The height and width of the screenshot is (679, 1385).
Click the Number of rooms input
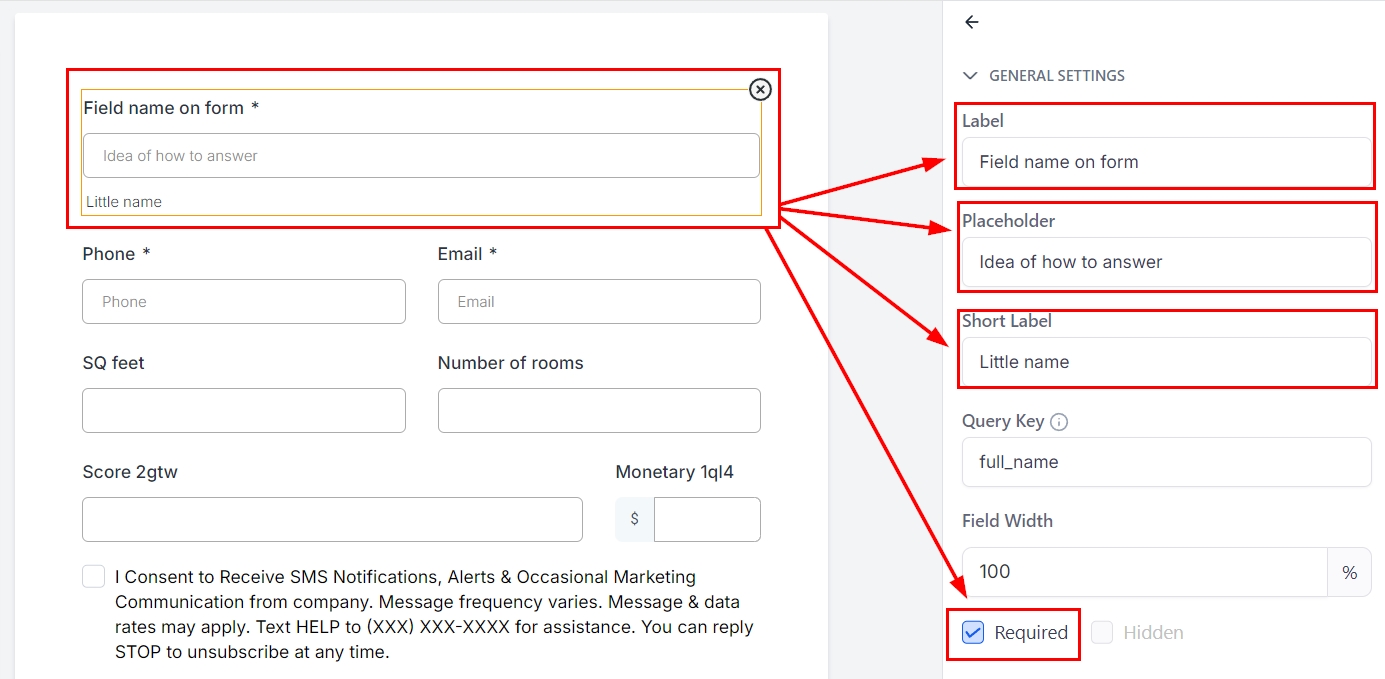click(599, 410)
